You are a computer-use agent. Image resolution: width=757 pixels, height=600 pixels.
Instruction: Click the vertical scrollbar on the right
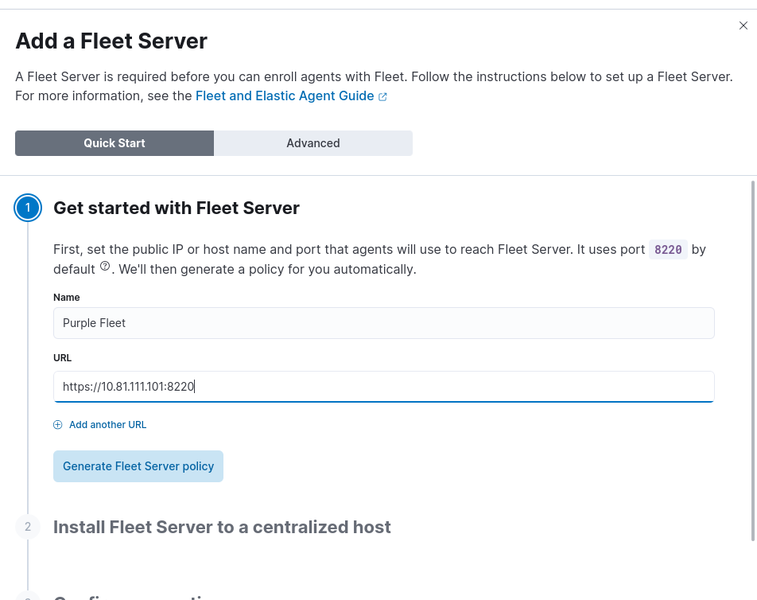pyautogui.click(x=753, y=360)
